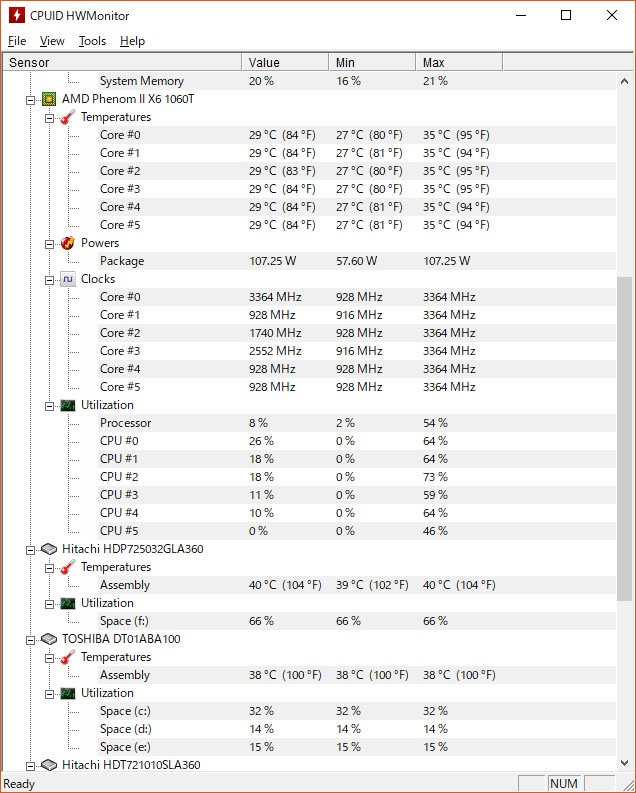This screenshot has width=636, height=793.
Task: Click the Max column header
Action: pos(459,63)
